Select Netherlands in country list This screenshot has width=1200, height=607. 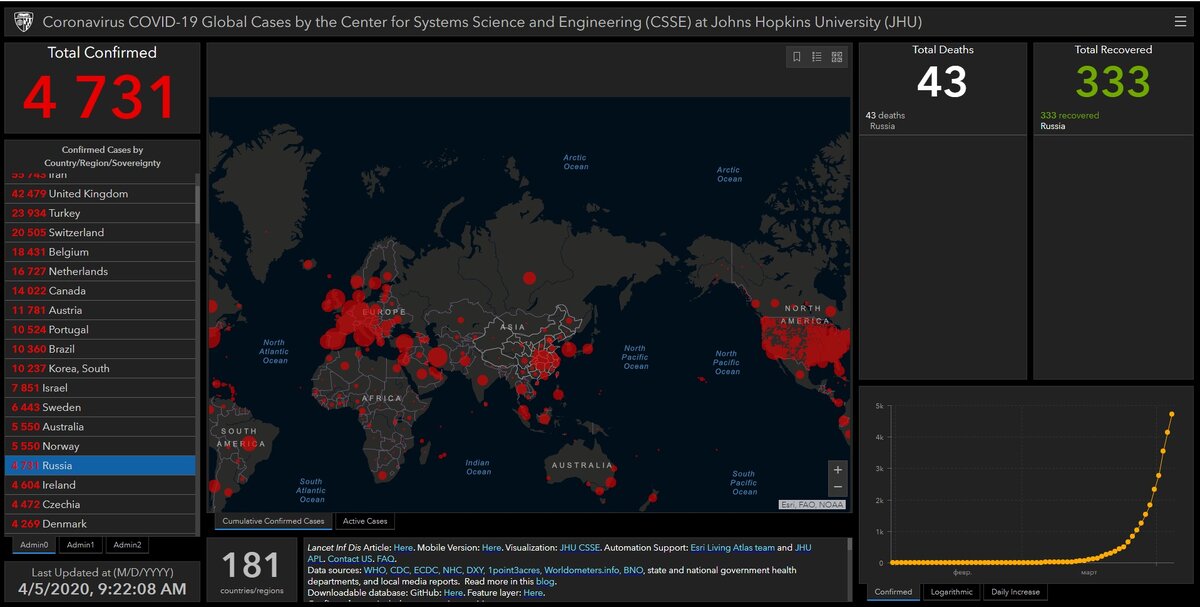pyautogui.click(x=100, y=271)
